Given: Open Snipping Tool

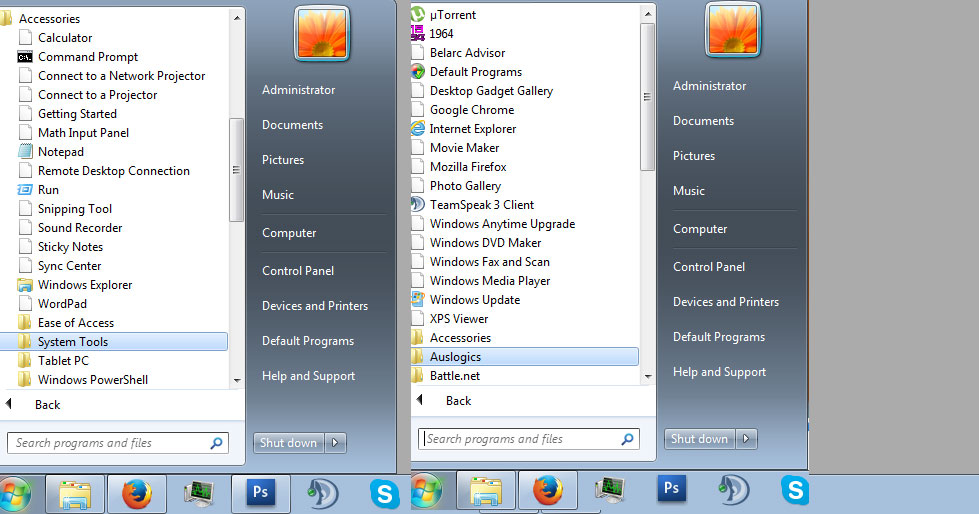Looking at the screenshot, I should (66, 209).
